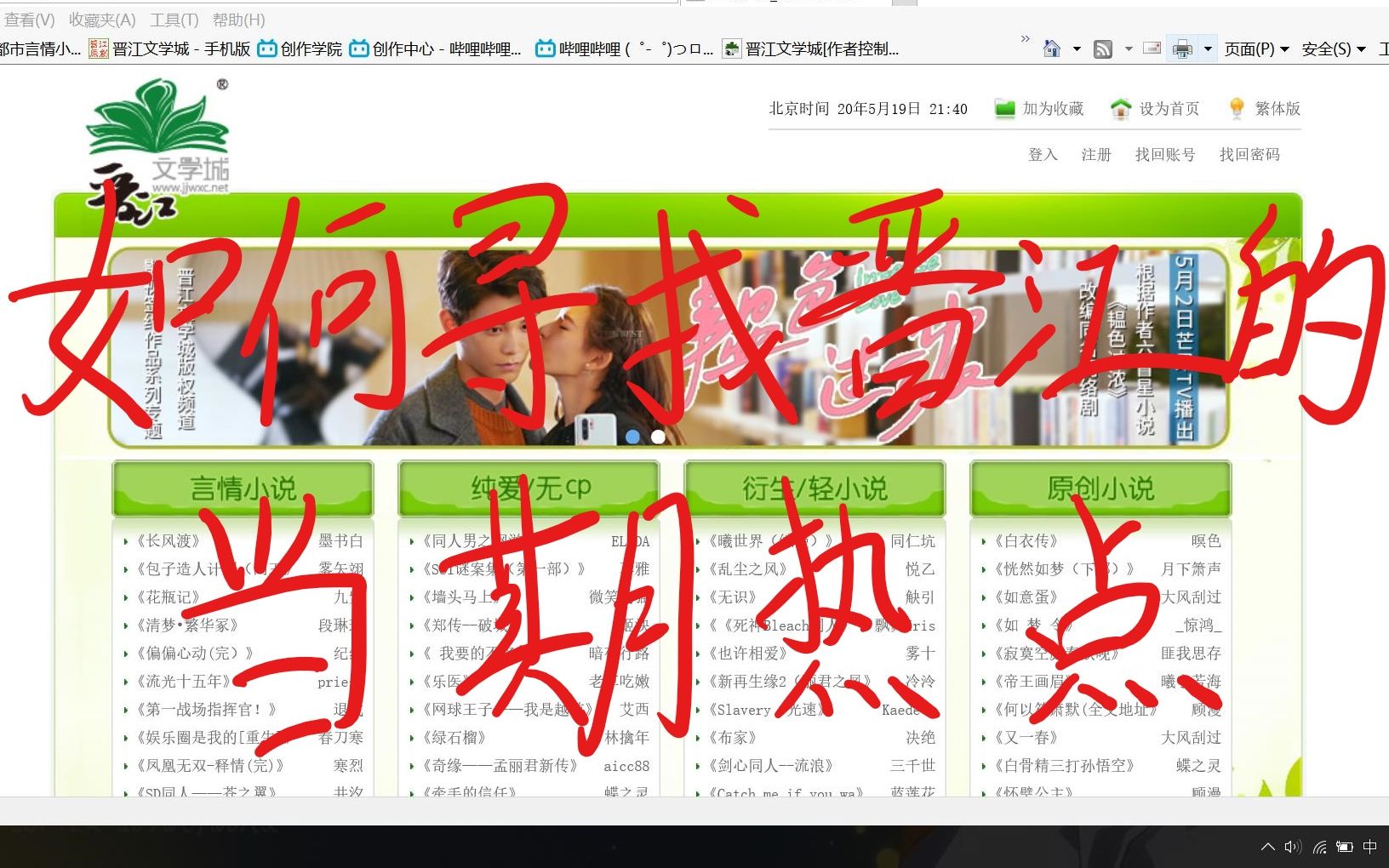Open the 原创小说 category tab
1389x868 pixels.
click(1100, 488)
